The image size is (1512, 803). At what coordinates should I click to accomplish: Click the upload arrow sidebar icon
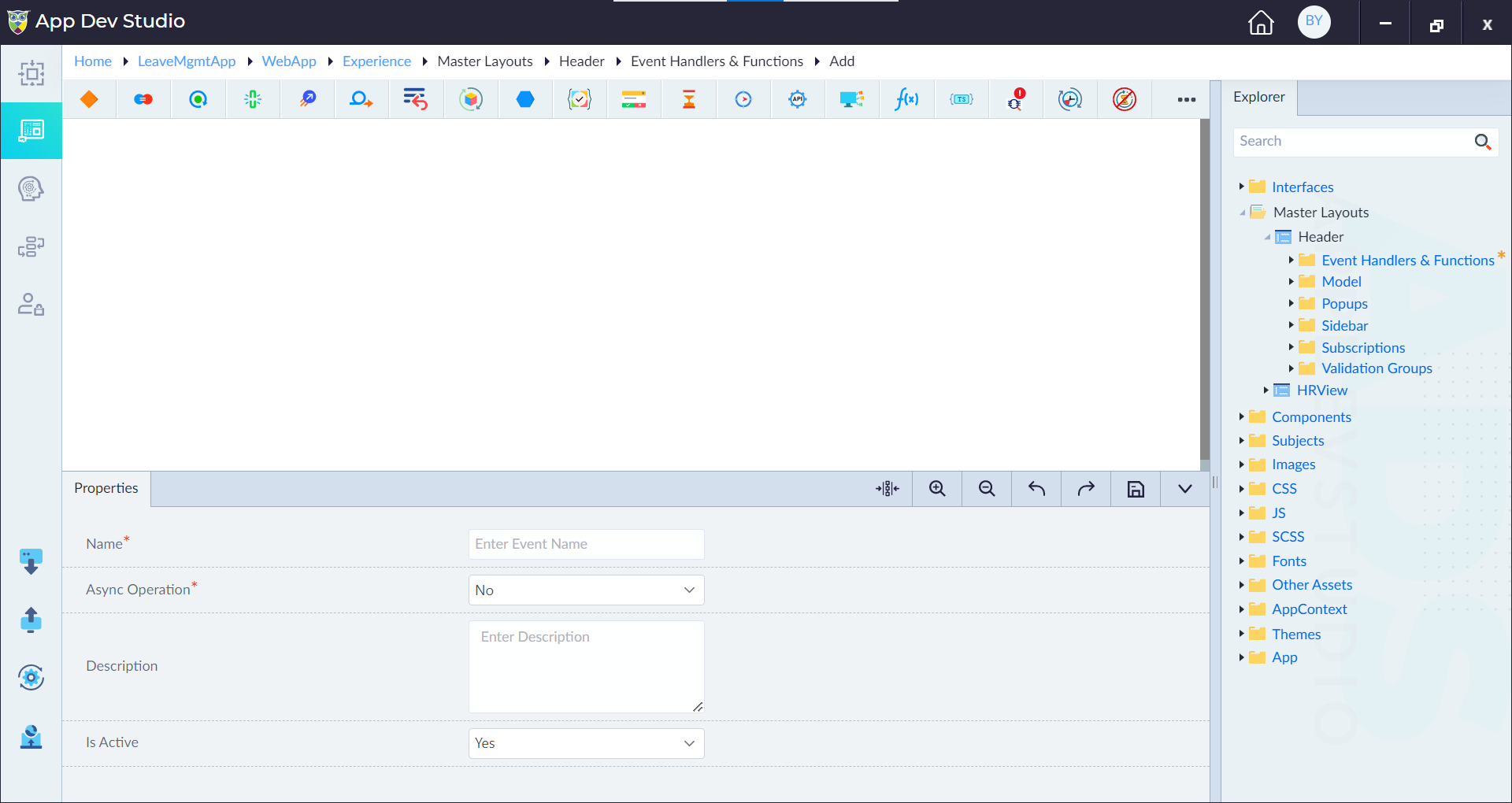coord(31,620)
